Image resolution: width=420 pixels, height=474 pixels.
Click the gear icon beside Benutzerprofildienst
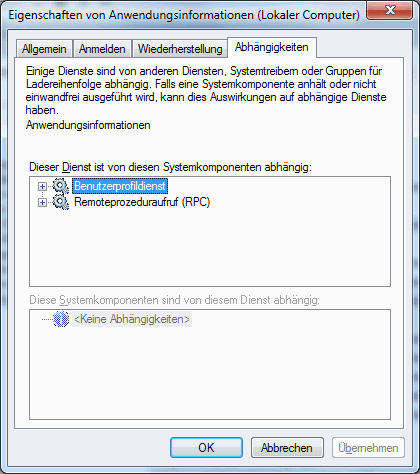(61, 186)
